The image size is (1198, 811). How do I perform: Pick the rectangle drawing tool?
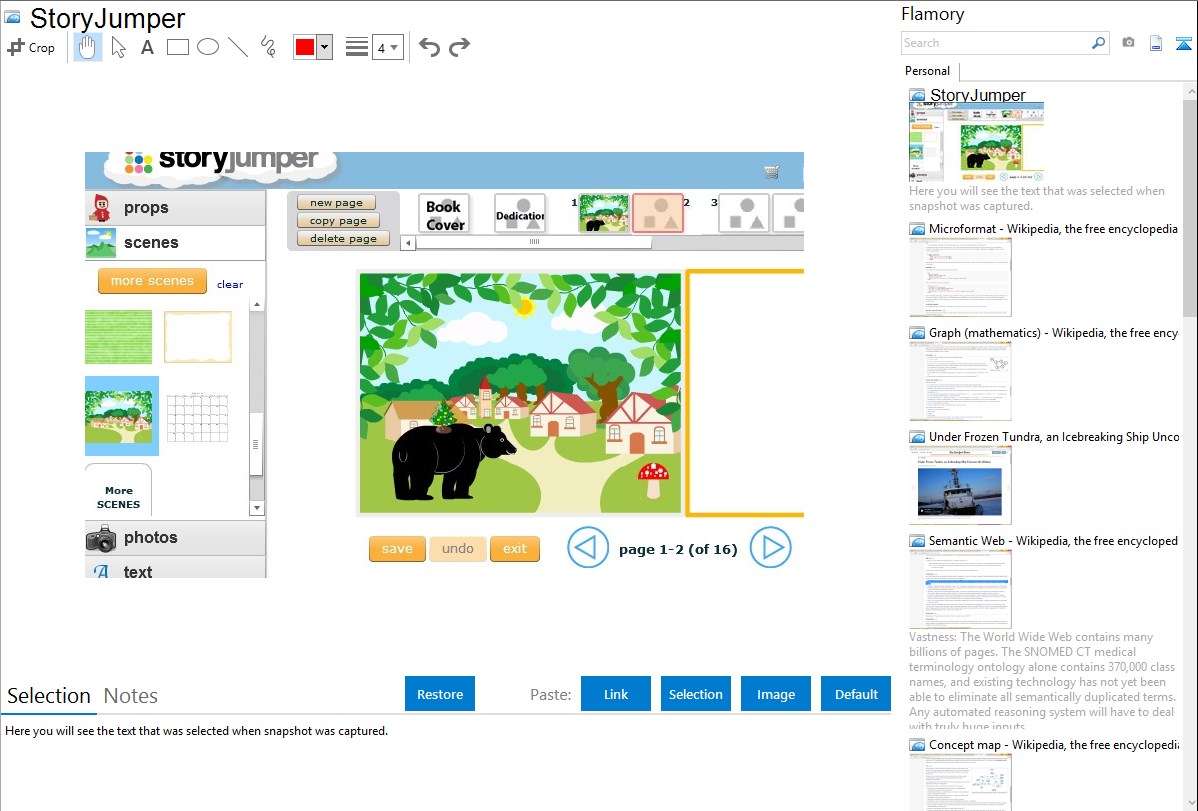tap(177, 47)
